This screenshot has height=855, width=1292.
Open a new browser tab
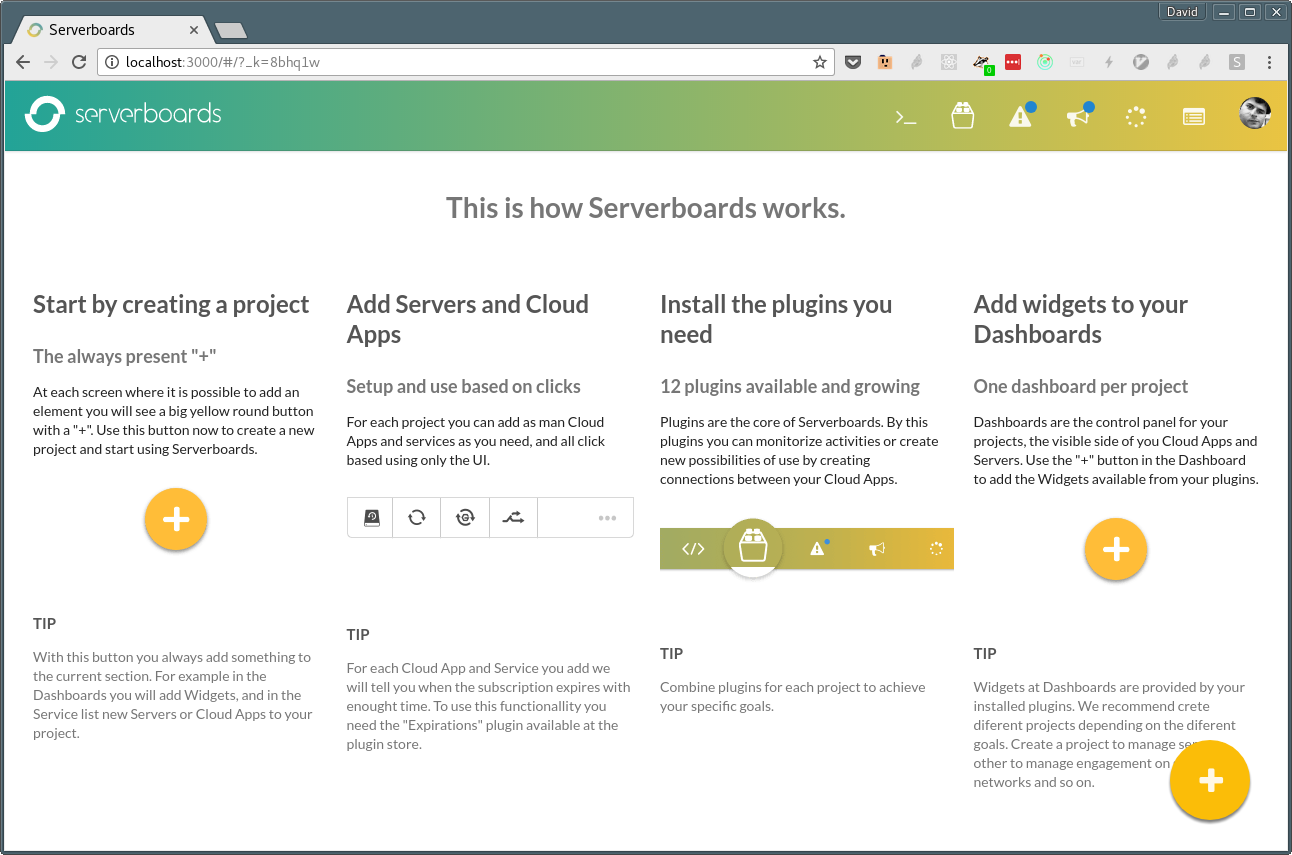(230, 31)
